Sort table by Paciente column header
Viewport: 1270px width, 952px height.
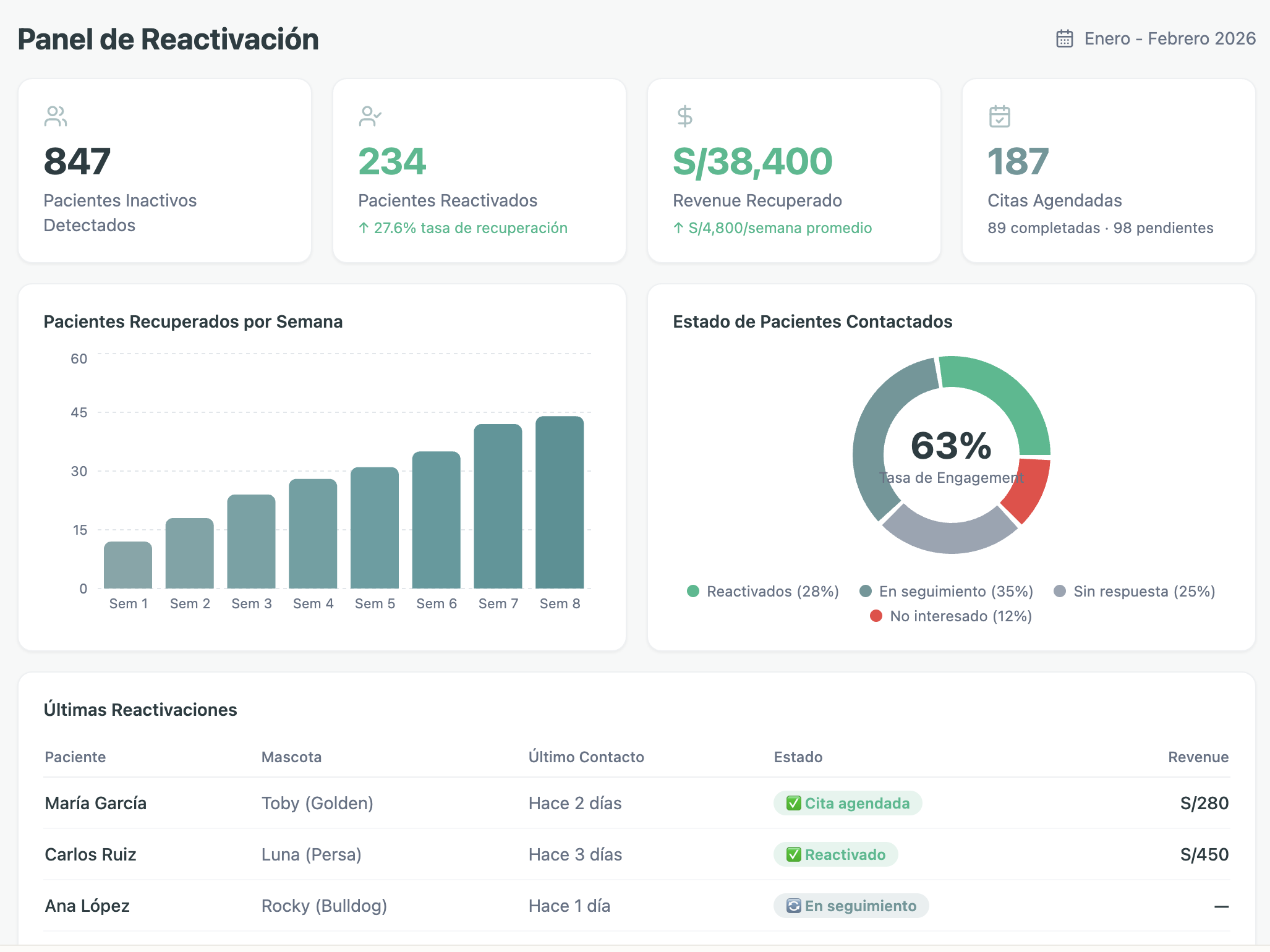click(75, 757)
